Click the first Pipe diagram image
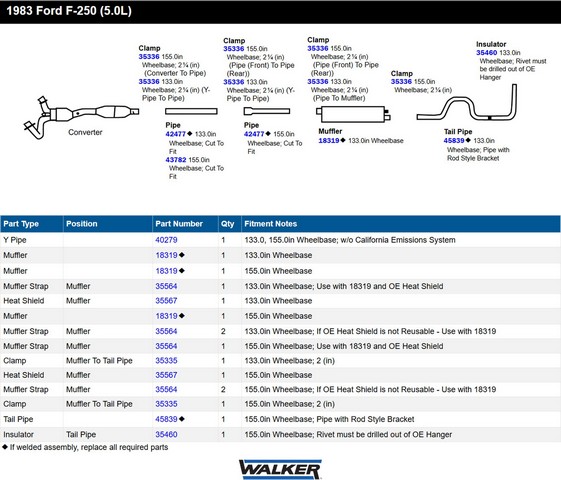561x480 pixels. (x=191, y=111)
